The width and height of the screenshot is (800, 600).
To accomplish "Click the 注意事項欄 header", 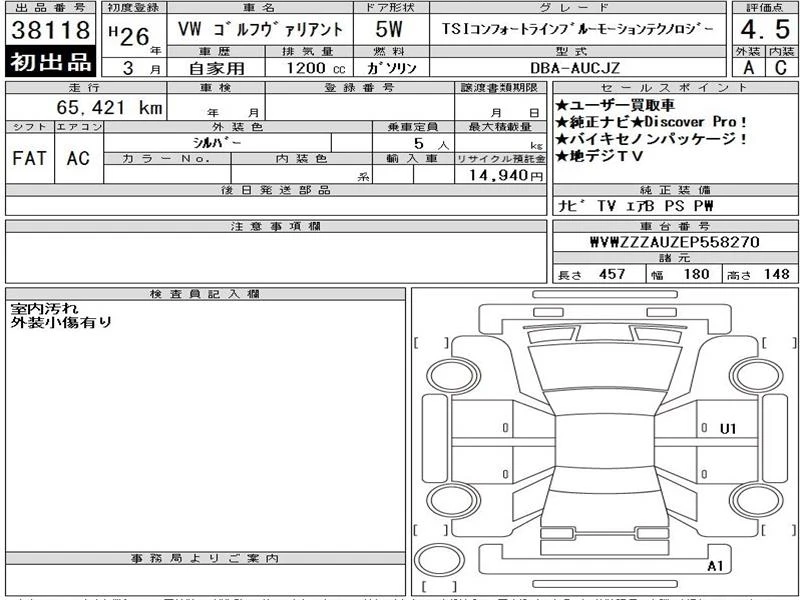I will click(x=276, y=226).
